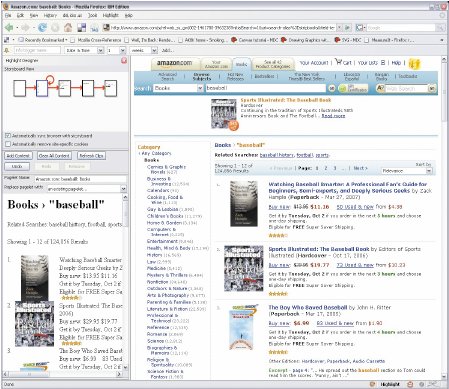Click the Undo button

[x=17, y=166]
